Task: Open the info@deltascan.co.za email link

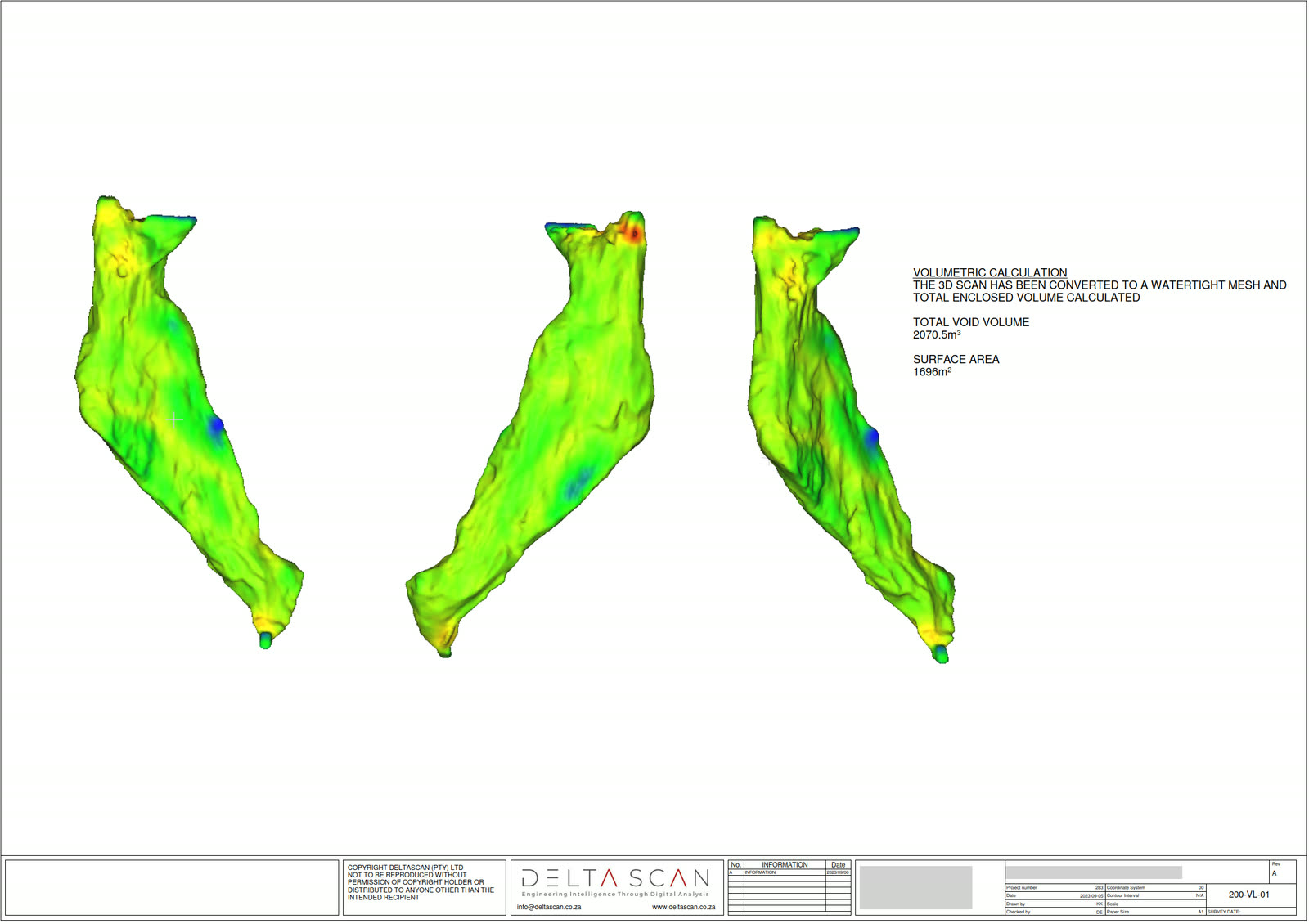Action: click(549, 907)
